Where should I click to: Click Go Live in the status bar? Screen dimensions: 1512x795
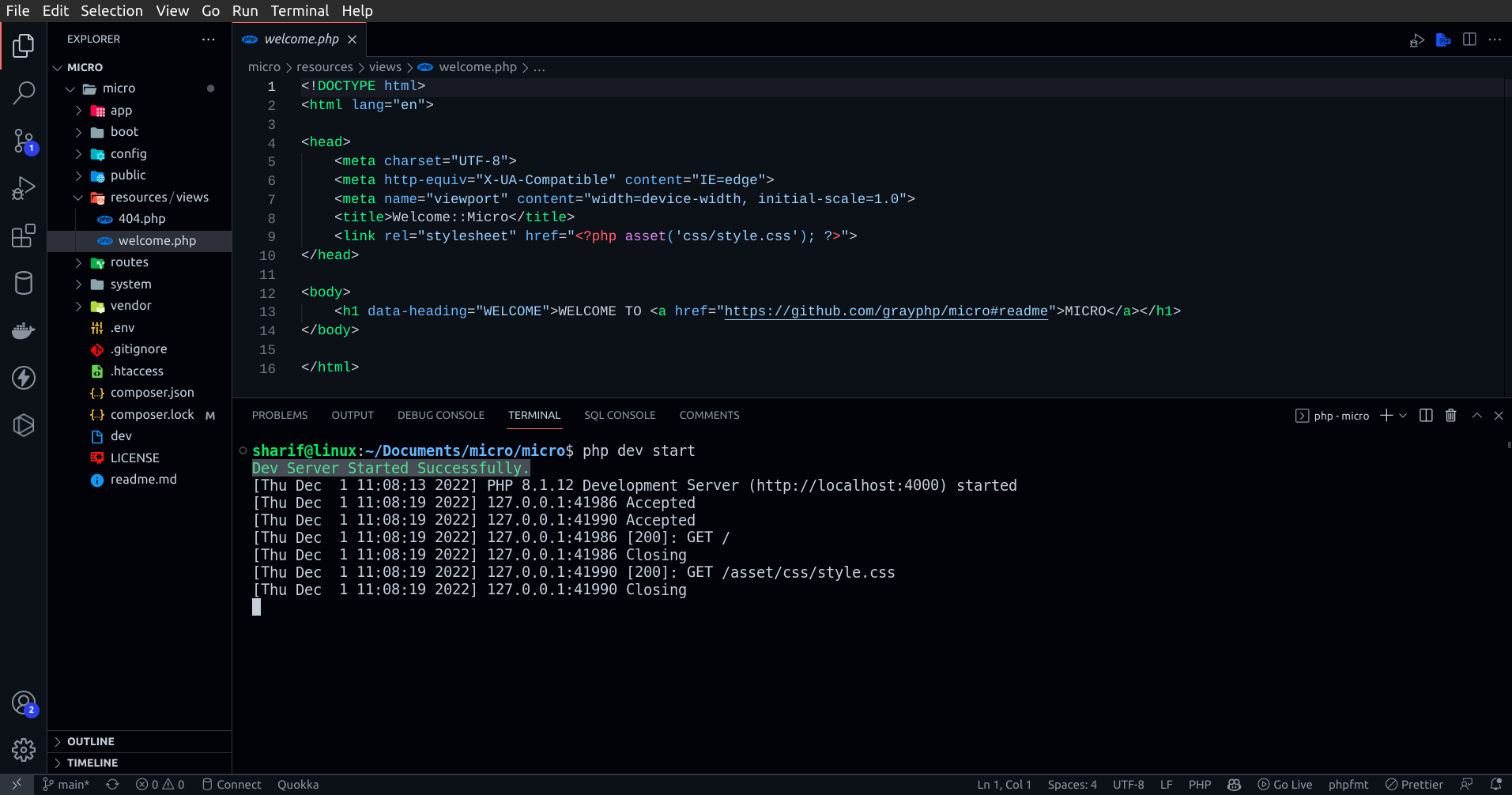(x=1284, y=785)
